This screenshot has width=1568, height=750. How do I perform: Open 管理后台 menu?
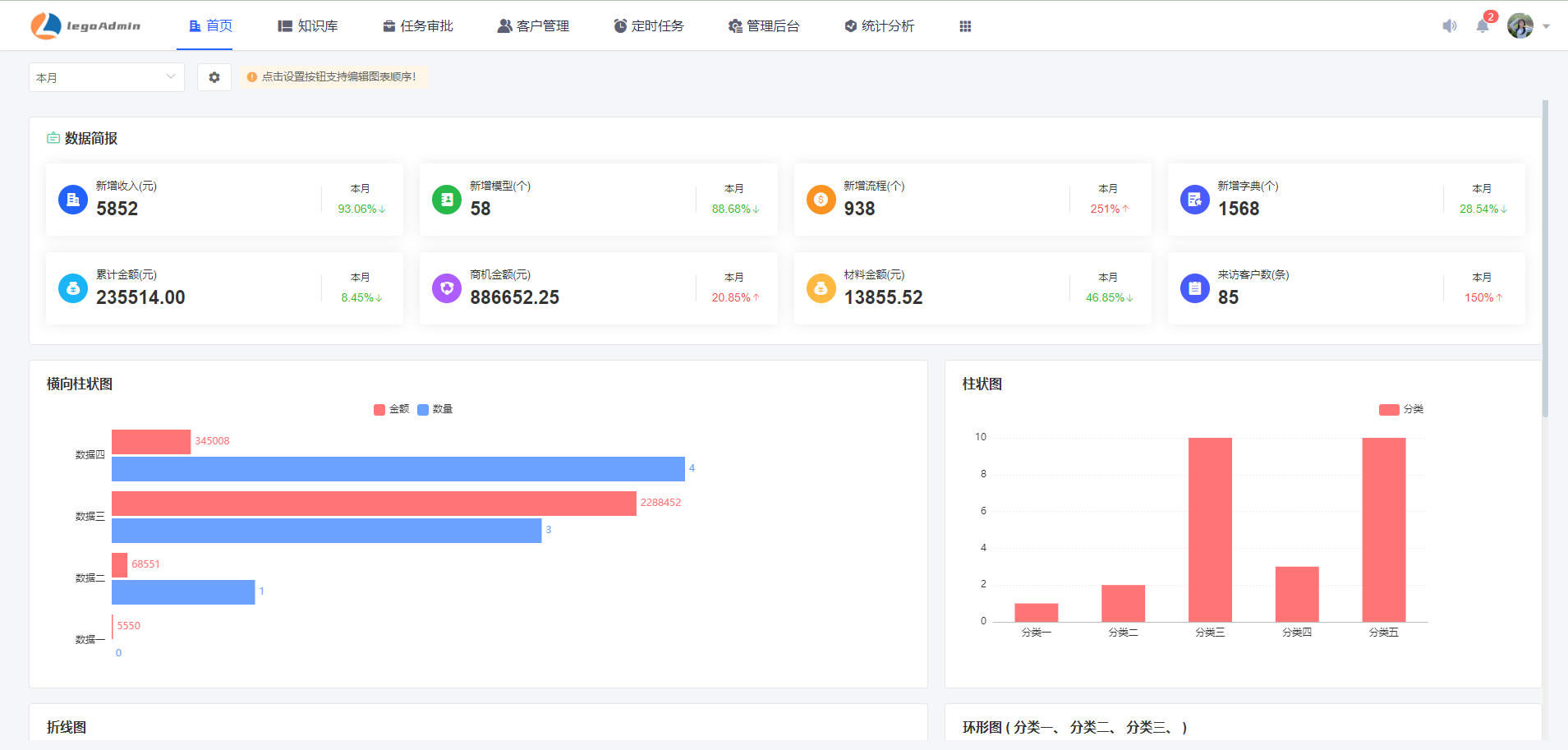pos(764,26)
